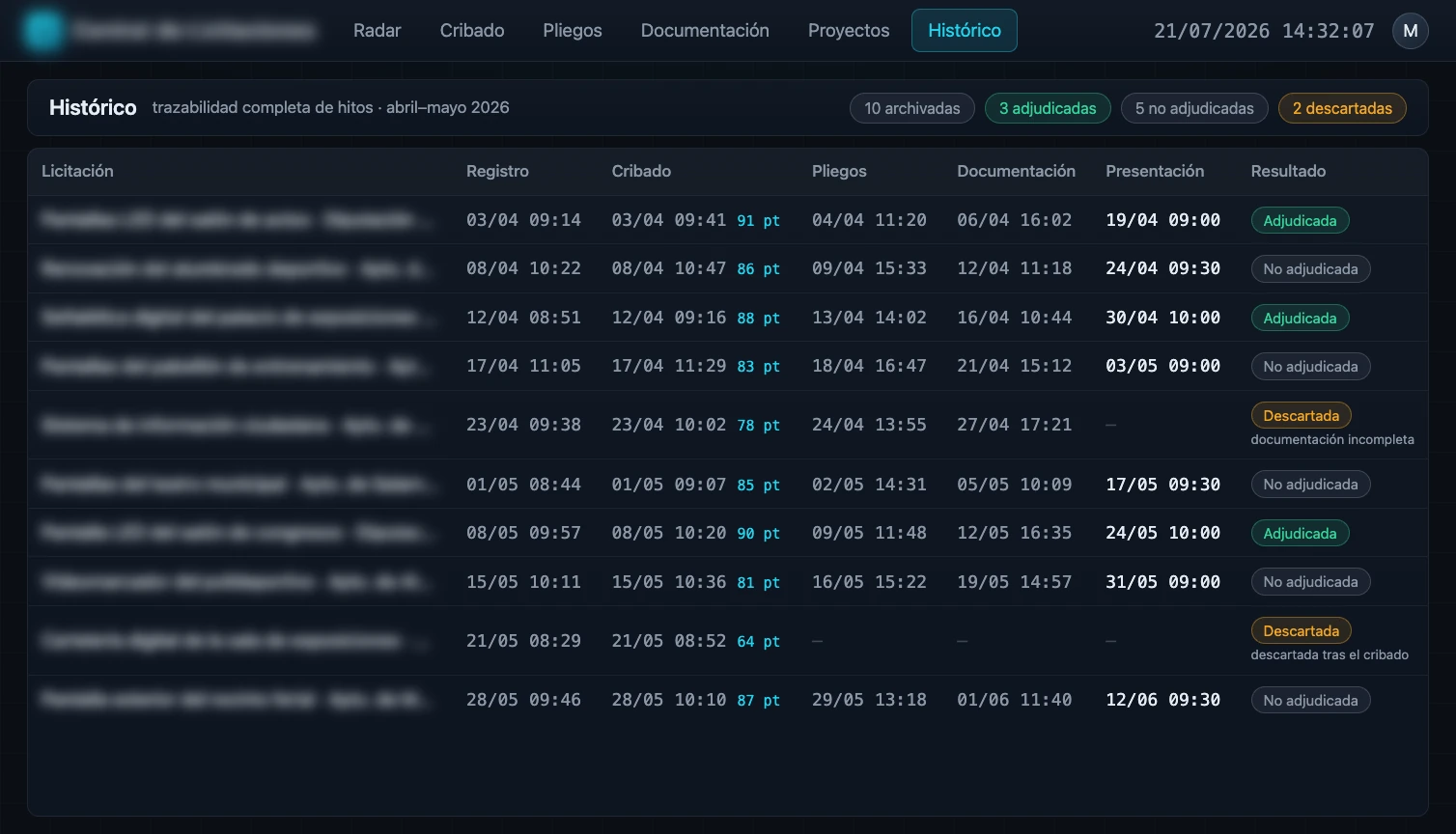The height and width of the screenshot is (834, 1456).
Task: Filter by the 10 archivadas pill
Action: (x=912, y=108)
